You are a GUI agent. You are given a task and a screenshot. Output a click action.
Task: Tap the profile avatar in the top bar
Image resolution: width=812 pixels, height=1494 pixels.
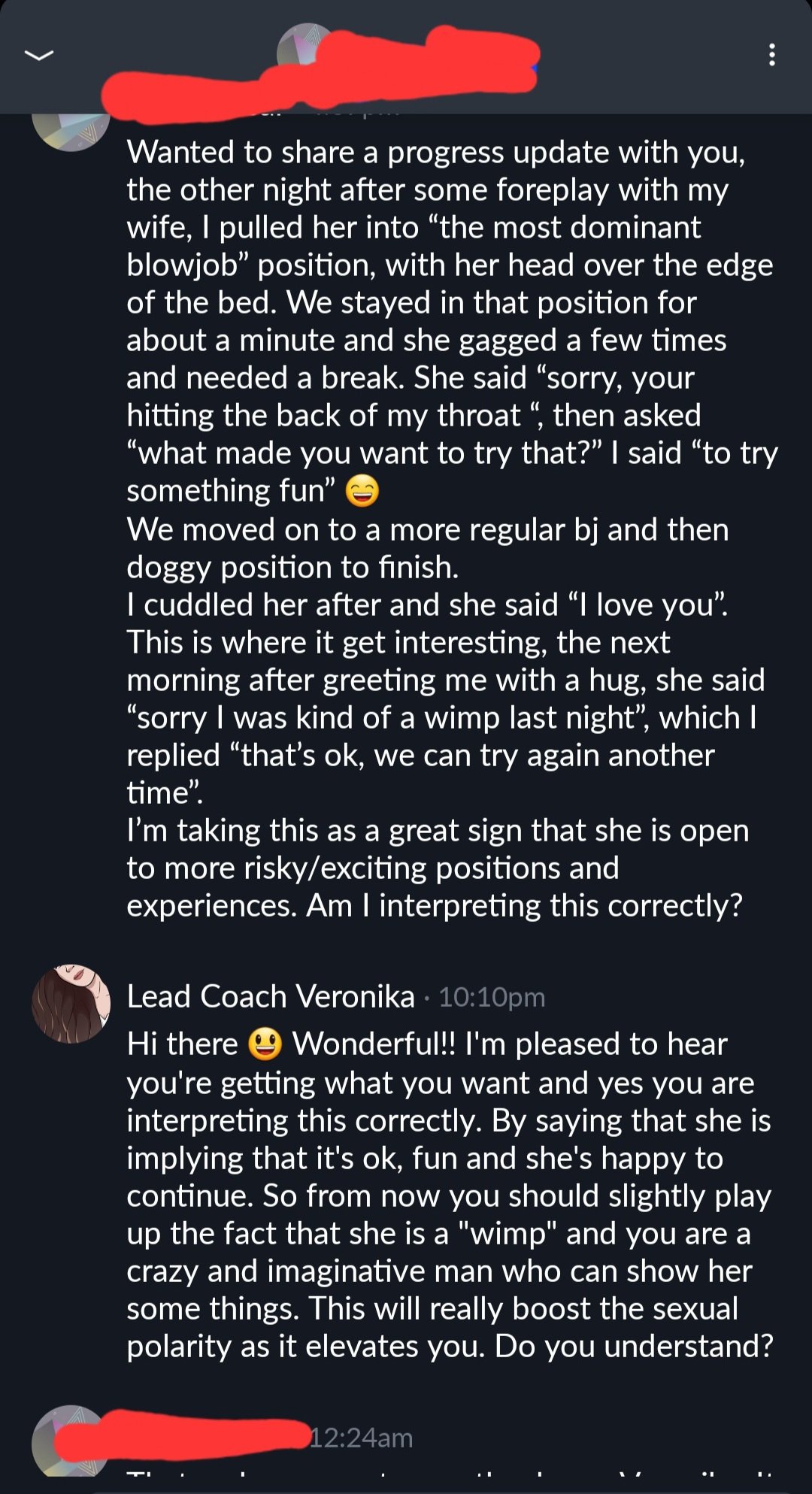tap(301, 48)
